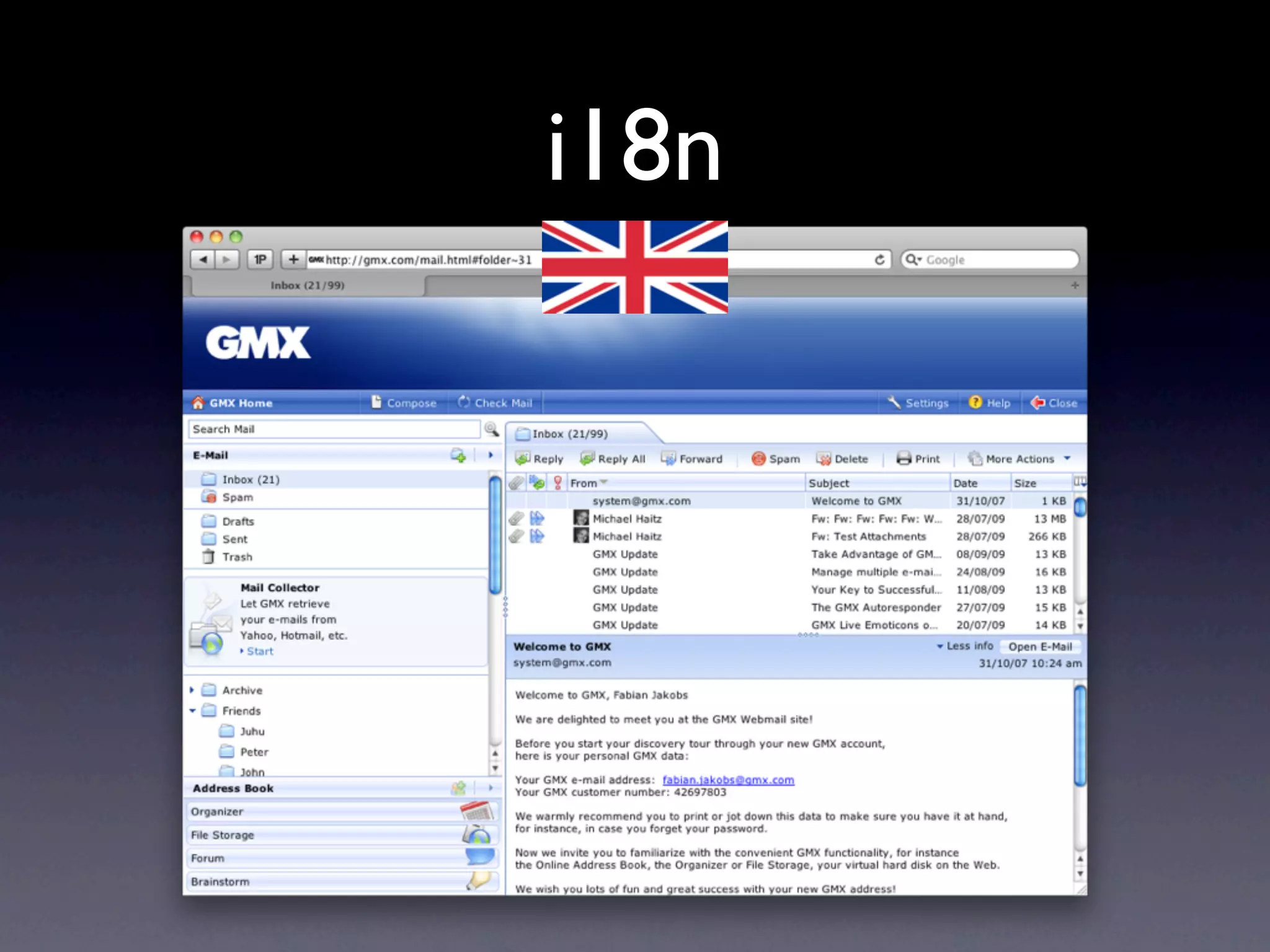1270x952 pixels.
Task: Click the column chooser icon after Size
Action: (x=1080, y=482)
